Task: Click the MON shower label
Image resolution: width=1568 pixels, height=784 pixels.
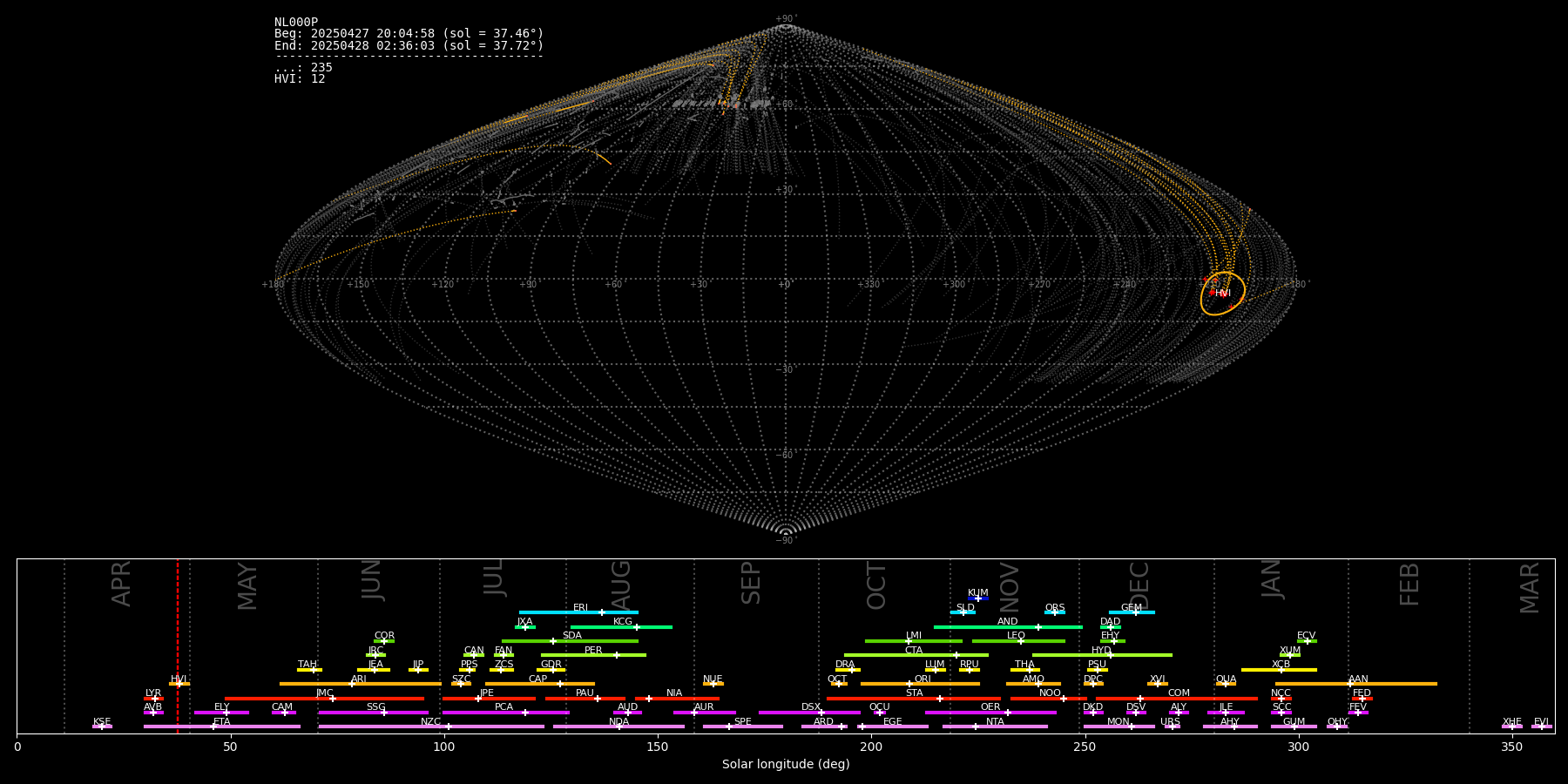Action: [1118, 722]
